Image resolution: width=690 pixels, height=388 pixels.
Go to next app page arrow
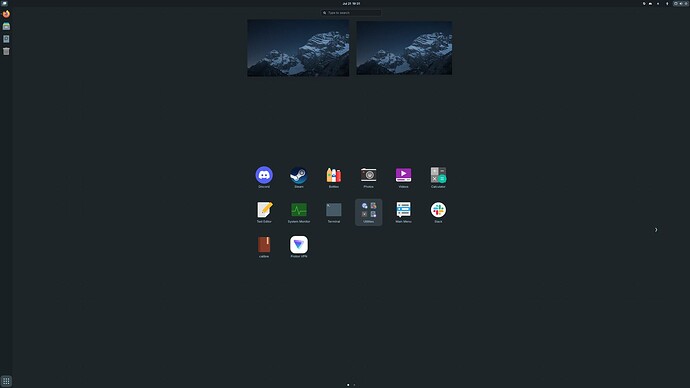[656, 230]
